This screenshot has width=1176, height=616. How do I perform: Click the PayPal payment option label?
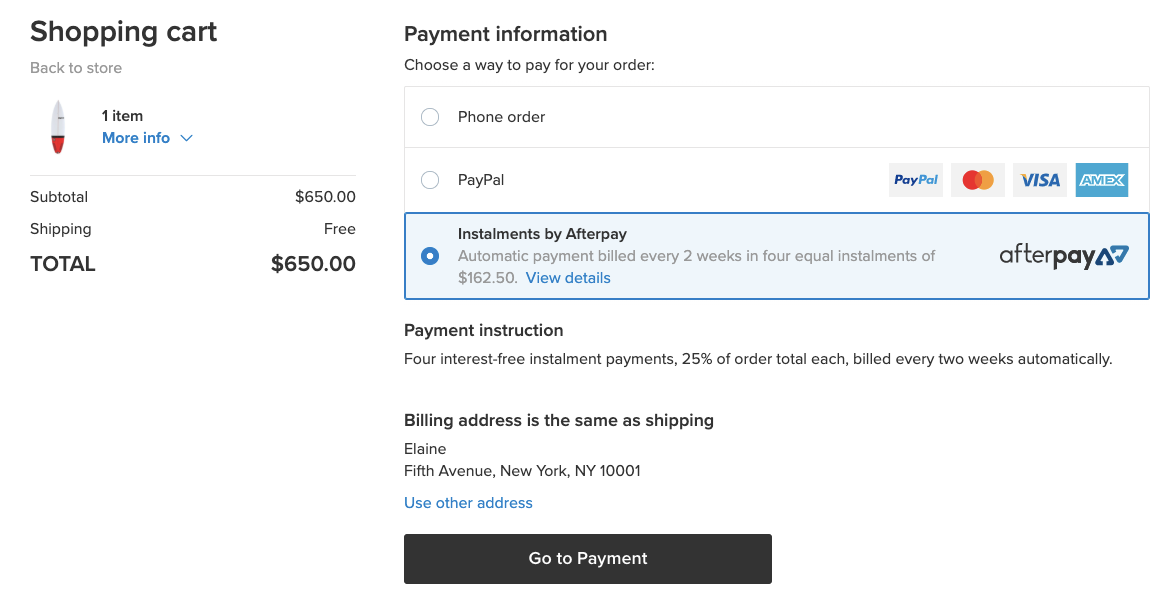tap(481, 180)
